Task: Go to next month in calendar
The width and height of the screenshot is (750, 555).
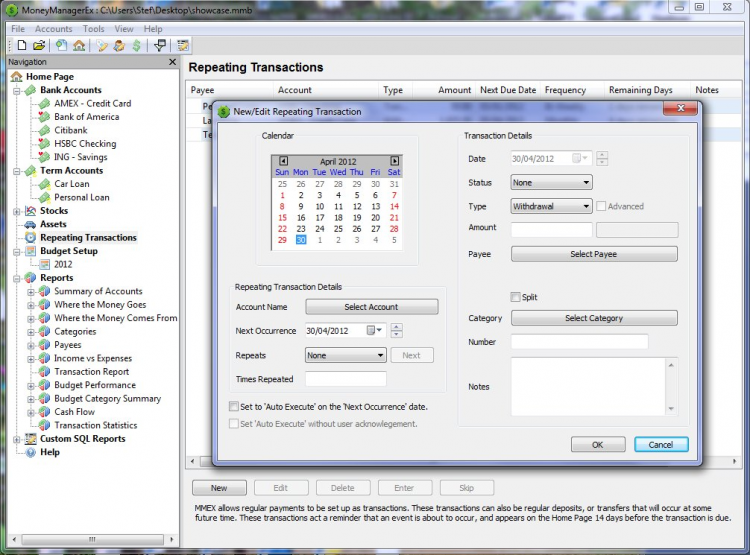Action: click(x=395, y=161)
